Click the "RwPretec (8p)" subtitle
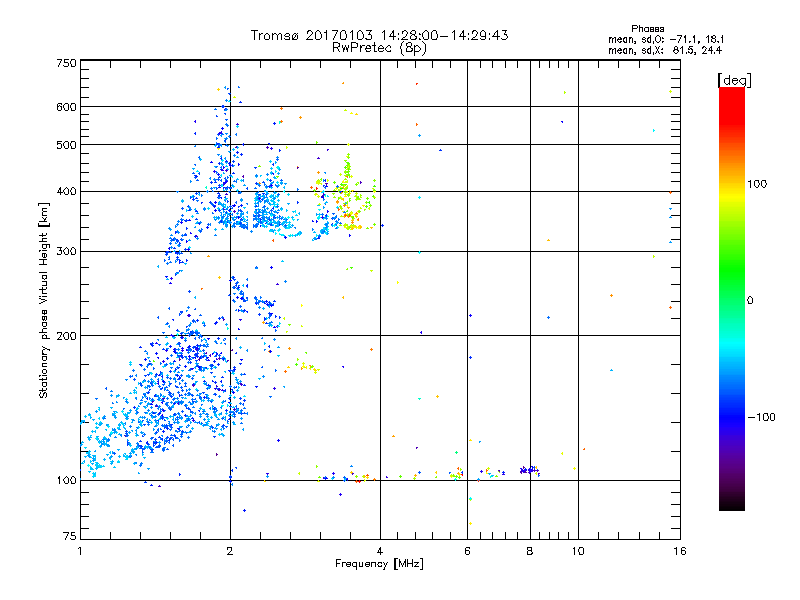Image resolution: width=800 pixels, height=600 pixels. click(x=379, y=48)
